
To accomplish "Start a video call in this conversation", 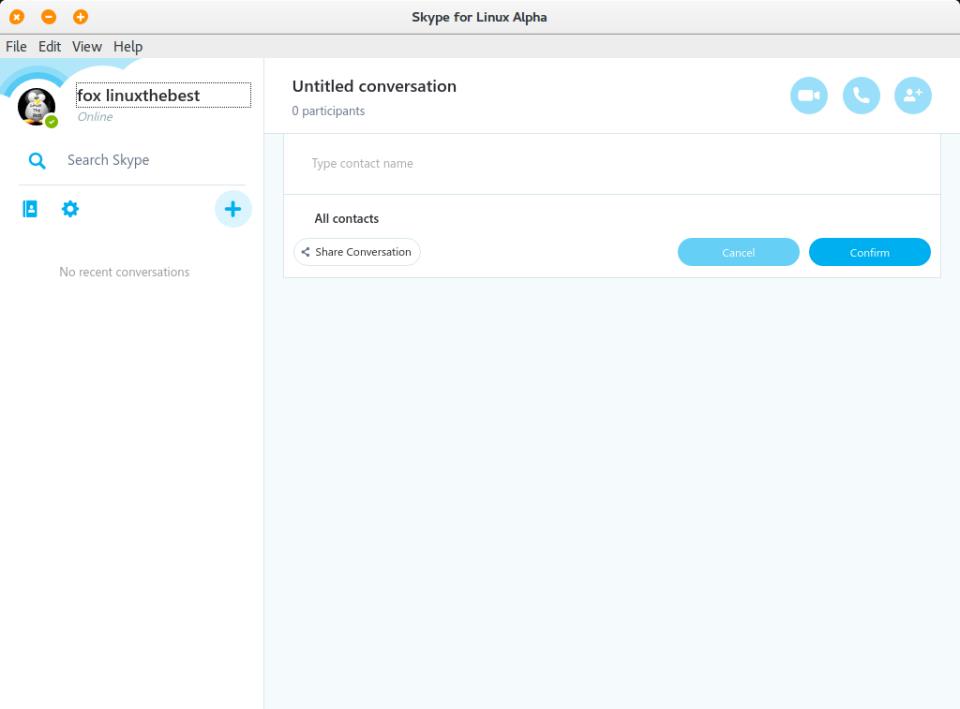I will pyautogui.click(x=809, y=96).
